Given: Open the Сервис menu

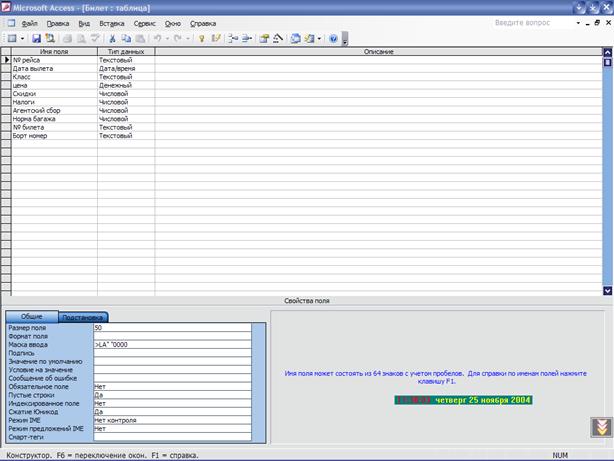Looking at the screenshot, I should pyautogui.click(x=144, y=22).
